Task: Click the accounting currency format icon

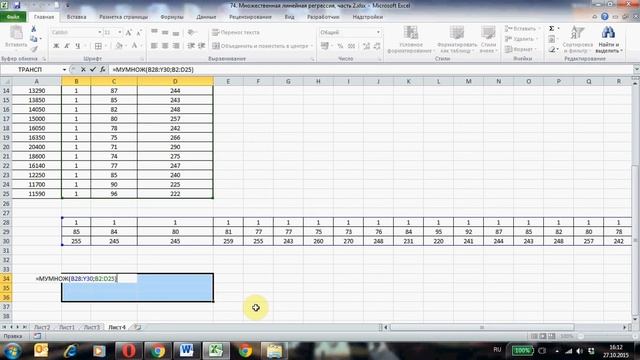Action: click(325, 46)
